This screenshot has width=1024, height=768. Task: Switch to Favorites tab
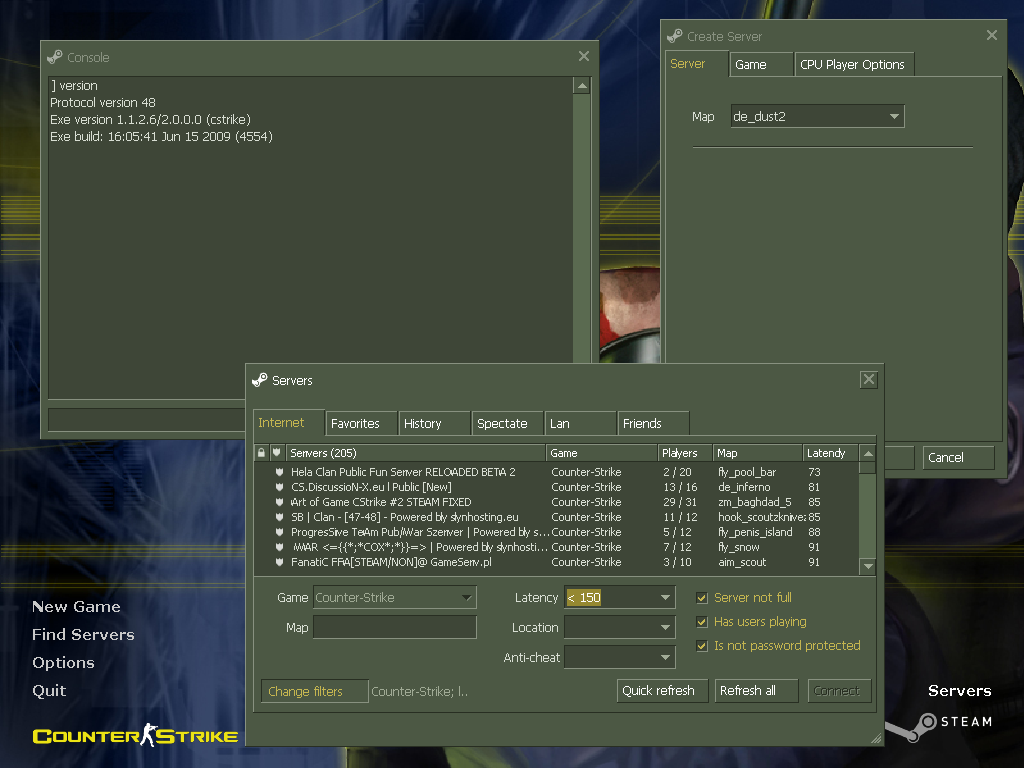[x=361, y=423]
